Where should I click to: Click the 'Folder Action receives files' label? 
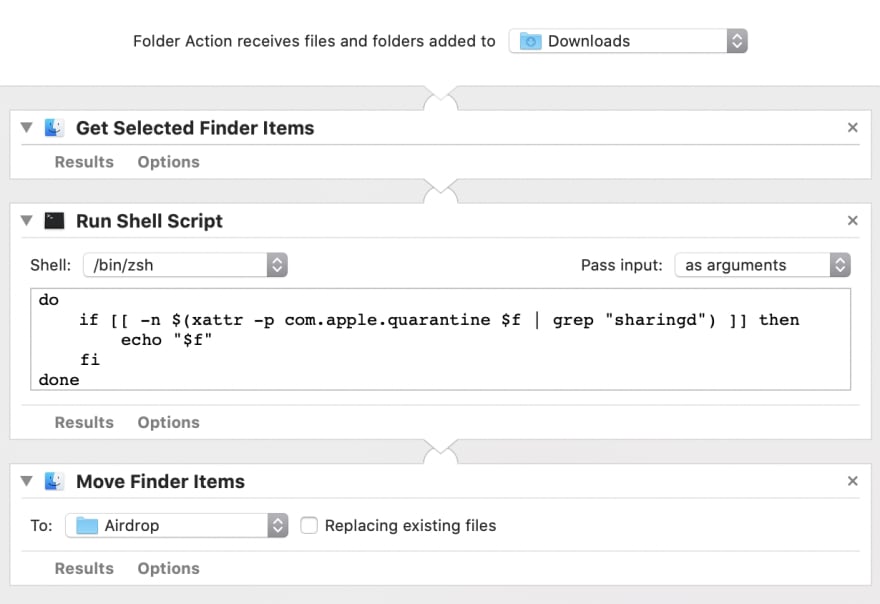click(x=314, y=41)
